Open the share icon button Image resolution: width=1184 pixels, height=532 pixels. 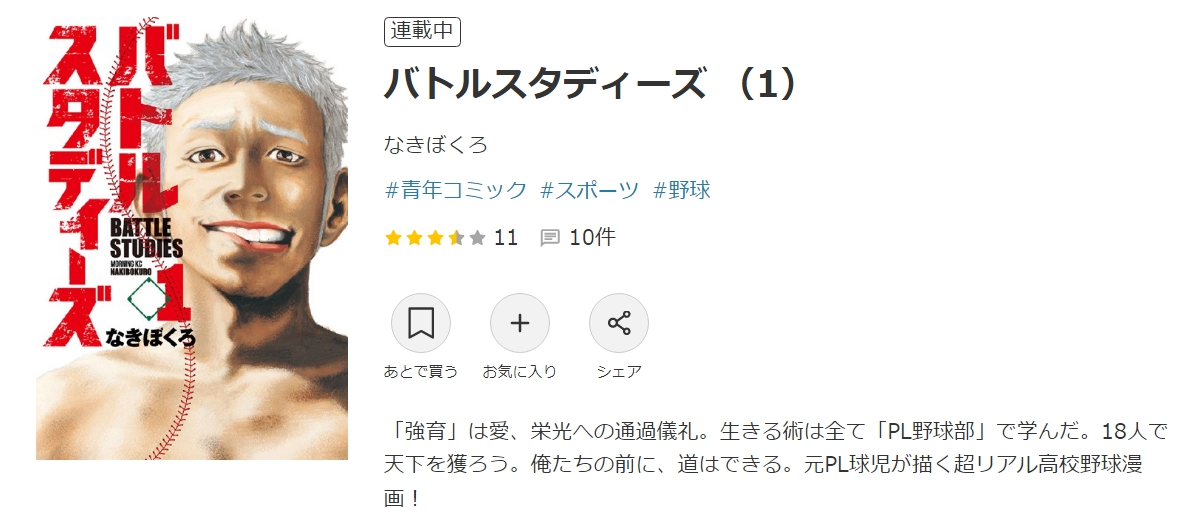(x=618, y=323)
